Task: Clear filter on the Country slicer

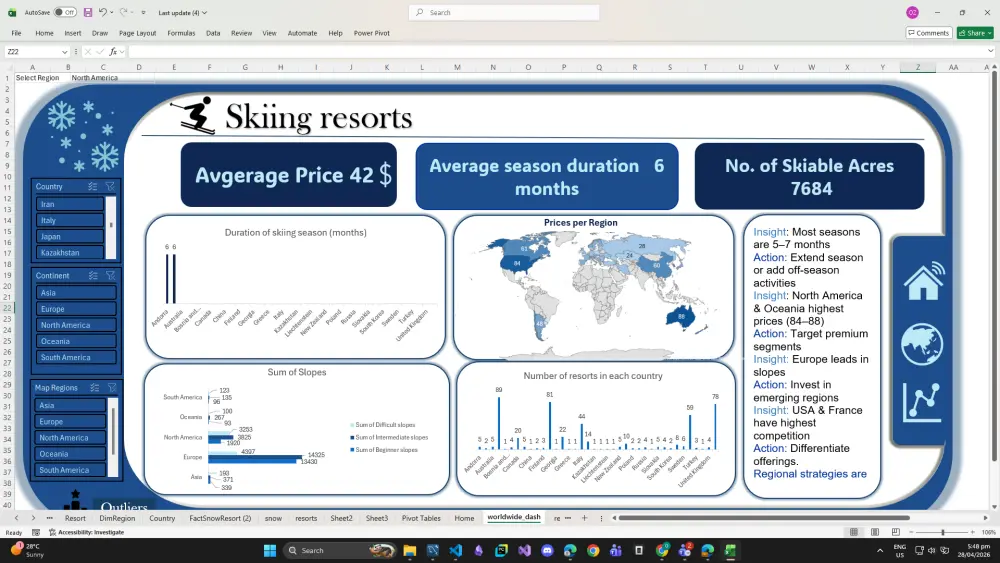Action: coord(110,186)
